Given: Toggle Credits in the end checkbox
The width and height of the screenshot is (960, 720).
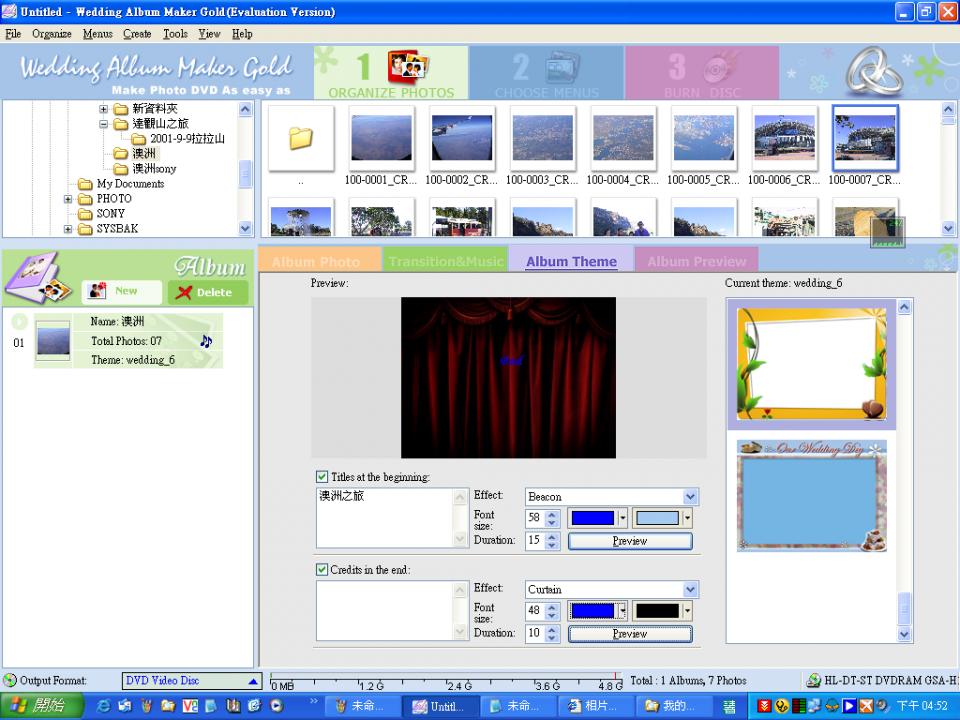Looking at the screenshot, I should point(322,570).
